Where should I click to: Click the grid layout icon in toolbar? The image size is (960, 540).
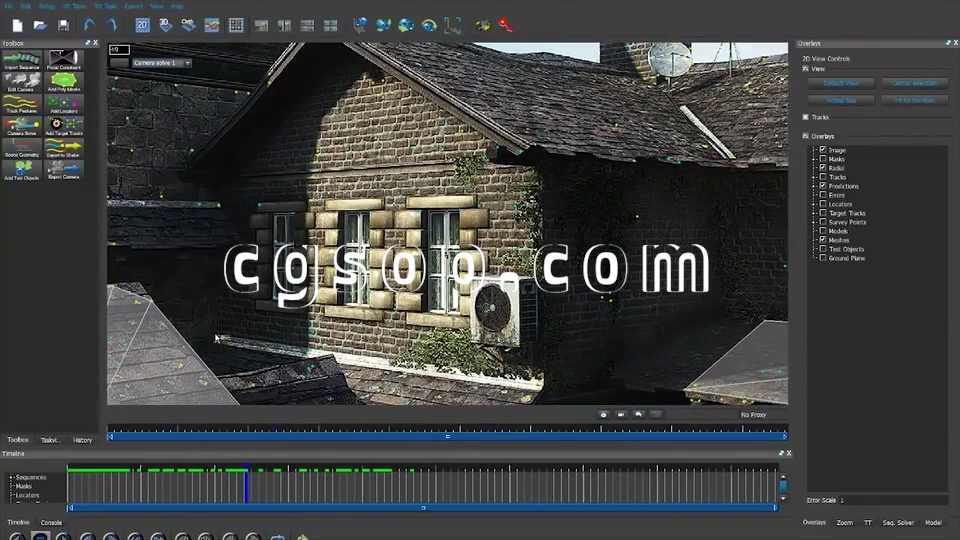coord(236,25)
